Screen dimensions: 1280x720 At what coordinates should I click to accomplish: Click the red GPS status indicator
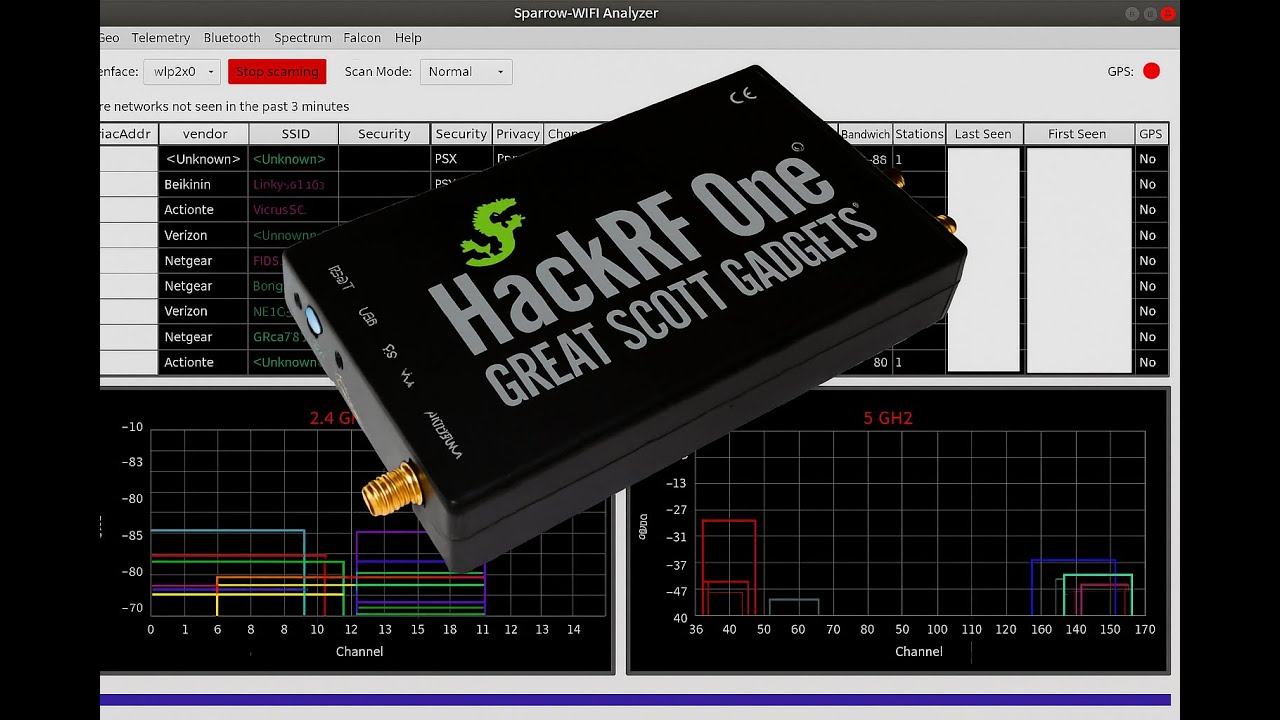(1151, 71)
